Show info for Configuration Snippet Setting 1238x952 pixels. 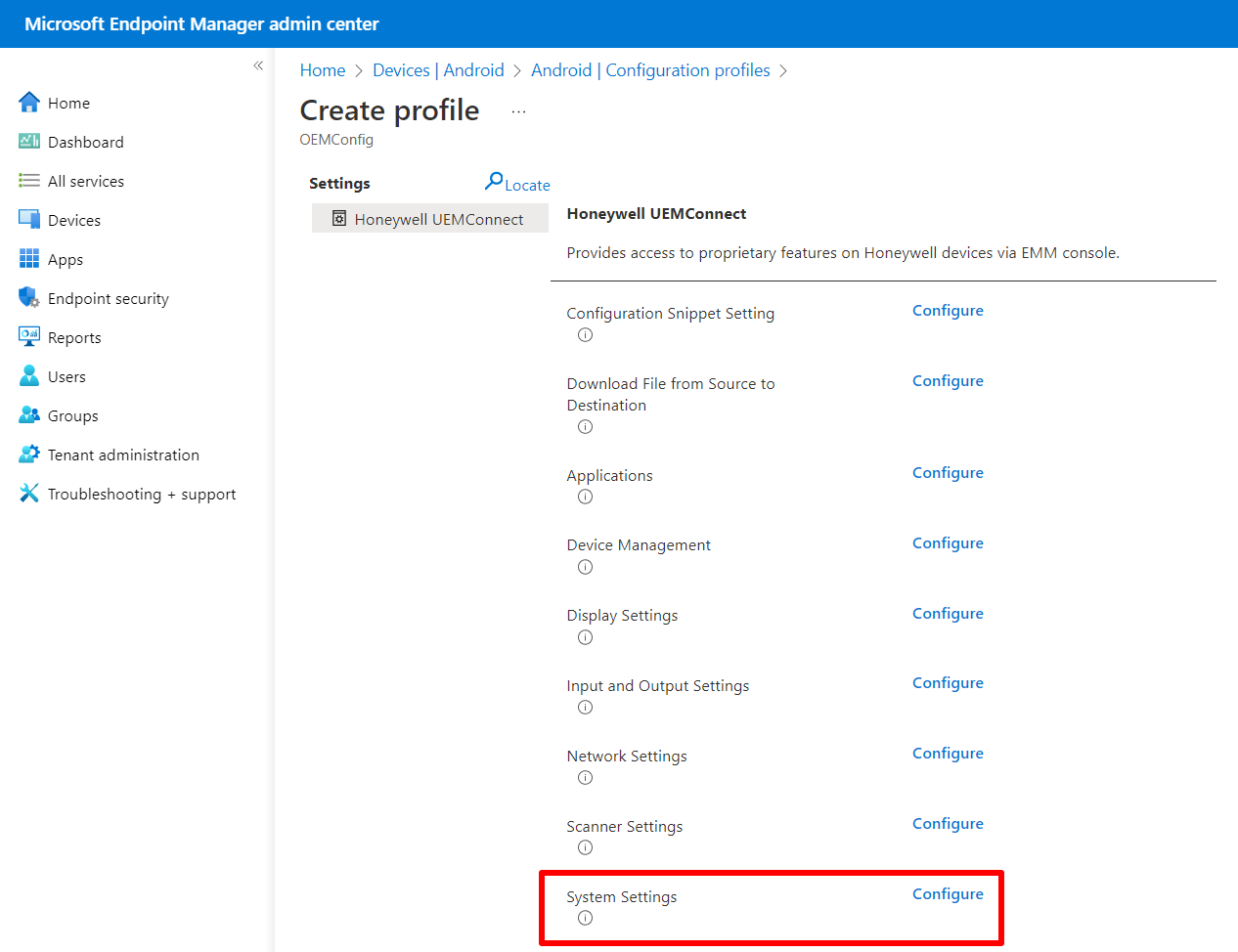(x=585, y=335)
